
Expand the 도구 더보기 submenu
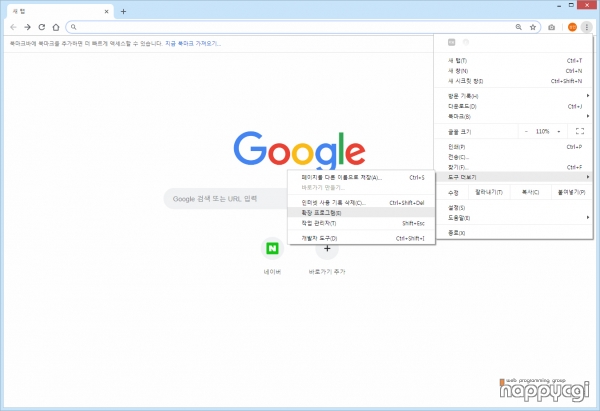click(x=514, y=177)
